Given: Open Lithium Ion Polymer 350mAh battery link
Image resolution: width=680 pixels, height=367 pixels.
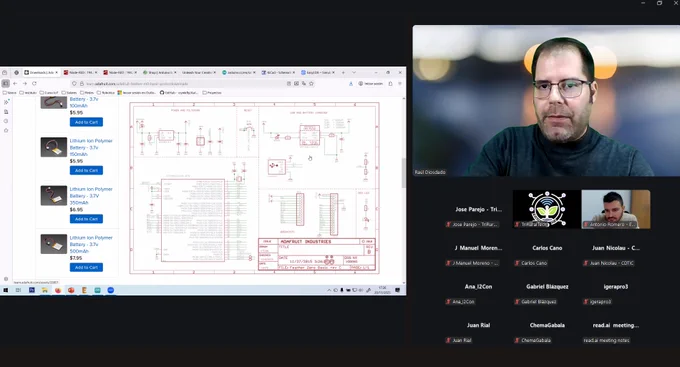Looking at the screenshot, I should tap(91, 196).
